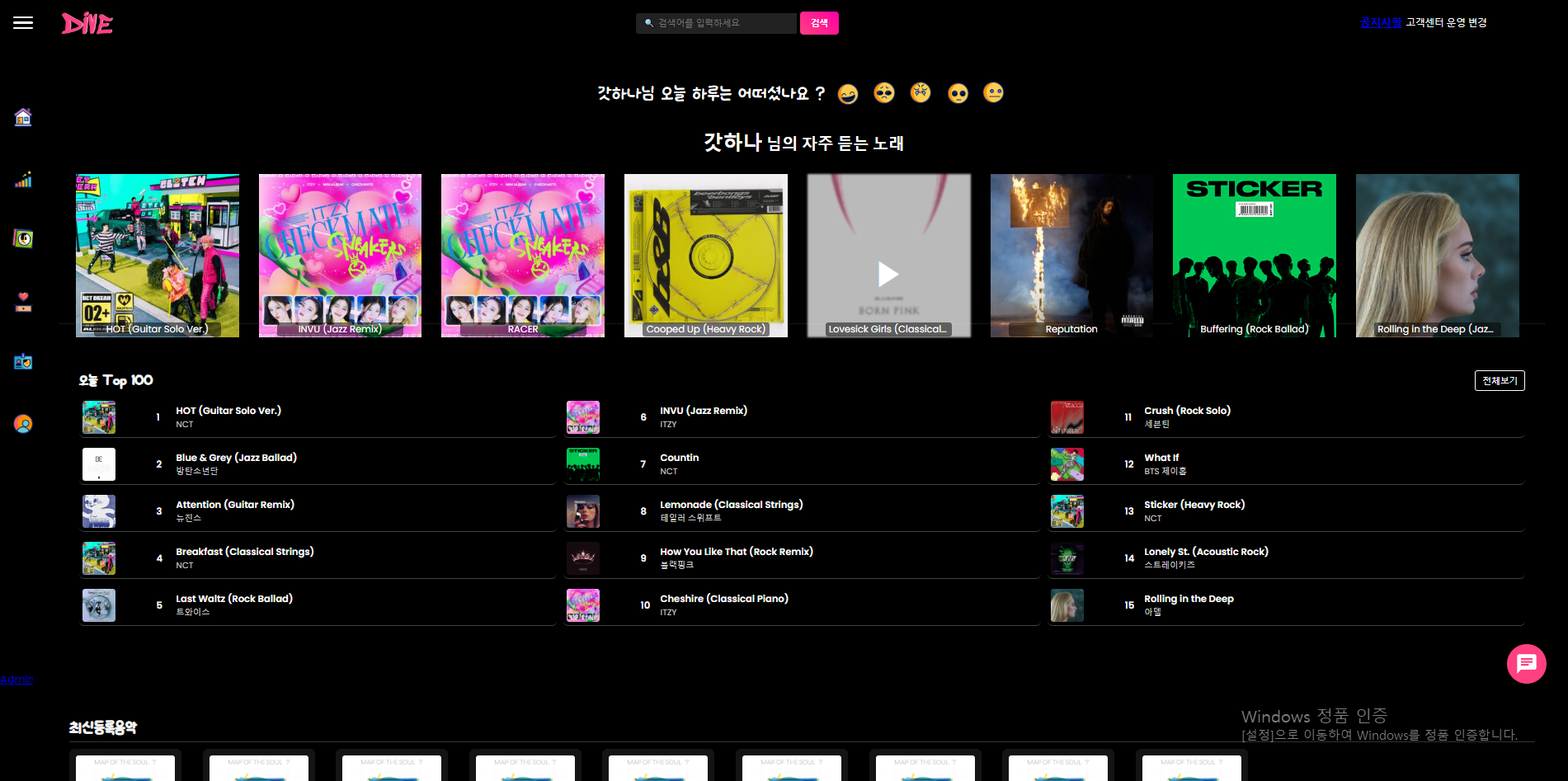The height and width of the screenshot is (781, 1568).
Task: Open HOT (Guitar Solo Ver.) album card
Action: coord(158,256)
